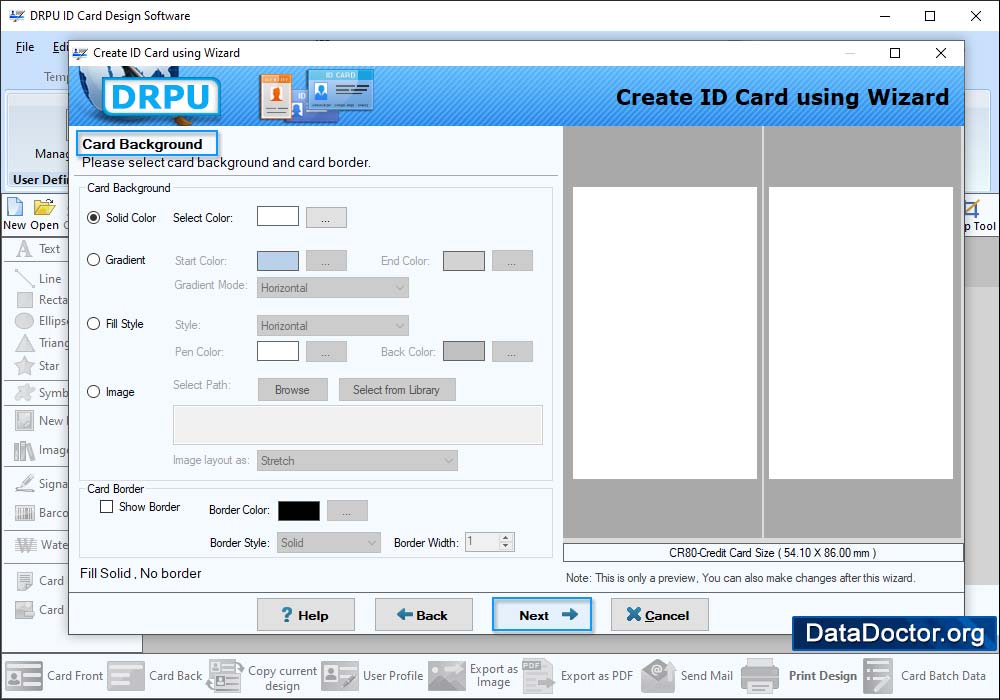The height and width of the screenshot is (700, 1000).
Task: Click Export as Image
Action: [x=473, y=676]
